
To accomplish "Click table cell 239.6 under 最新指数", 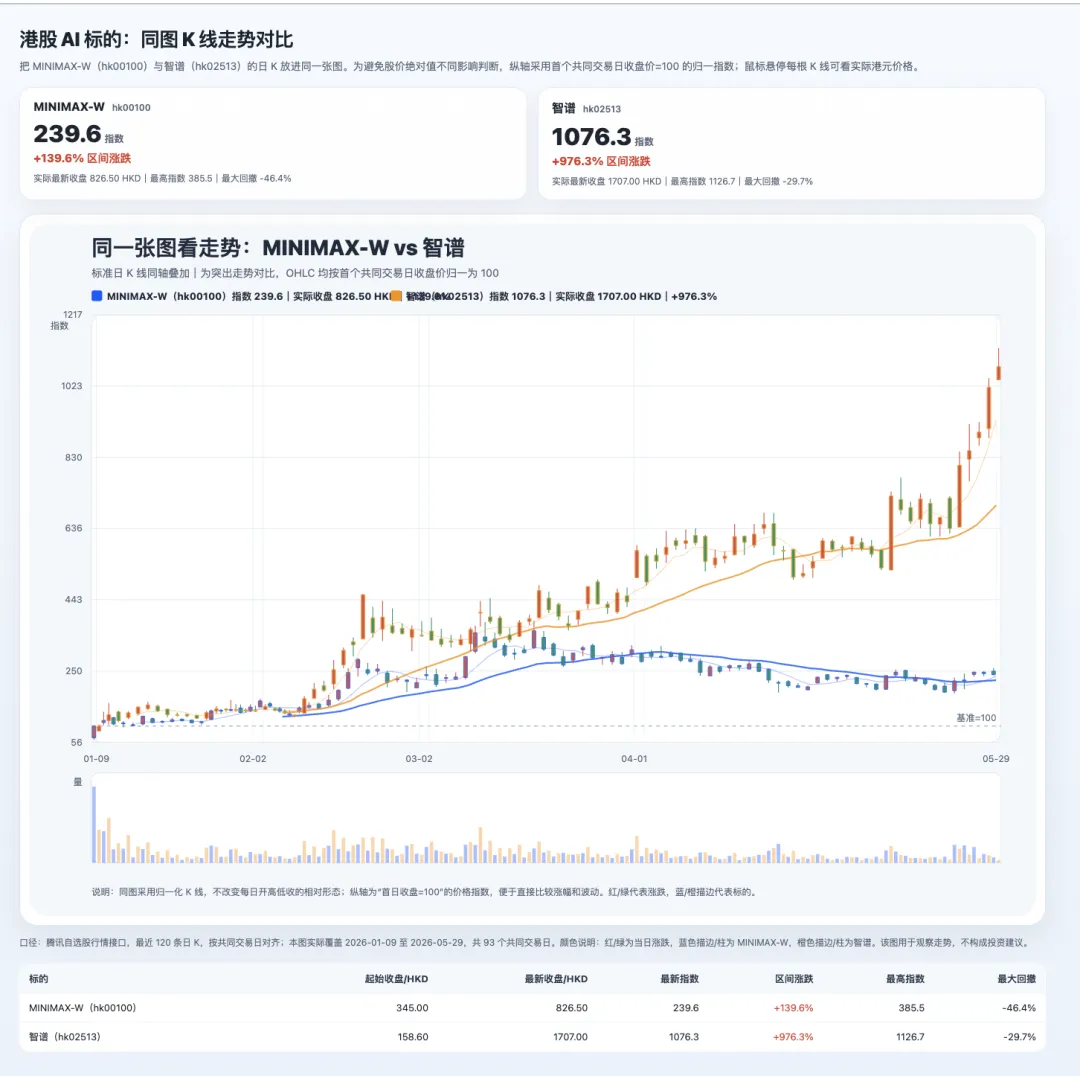I will point(686,1008).
